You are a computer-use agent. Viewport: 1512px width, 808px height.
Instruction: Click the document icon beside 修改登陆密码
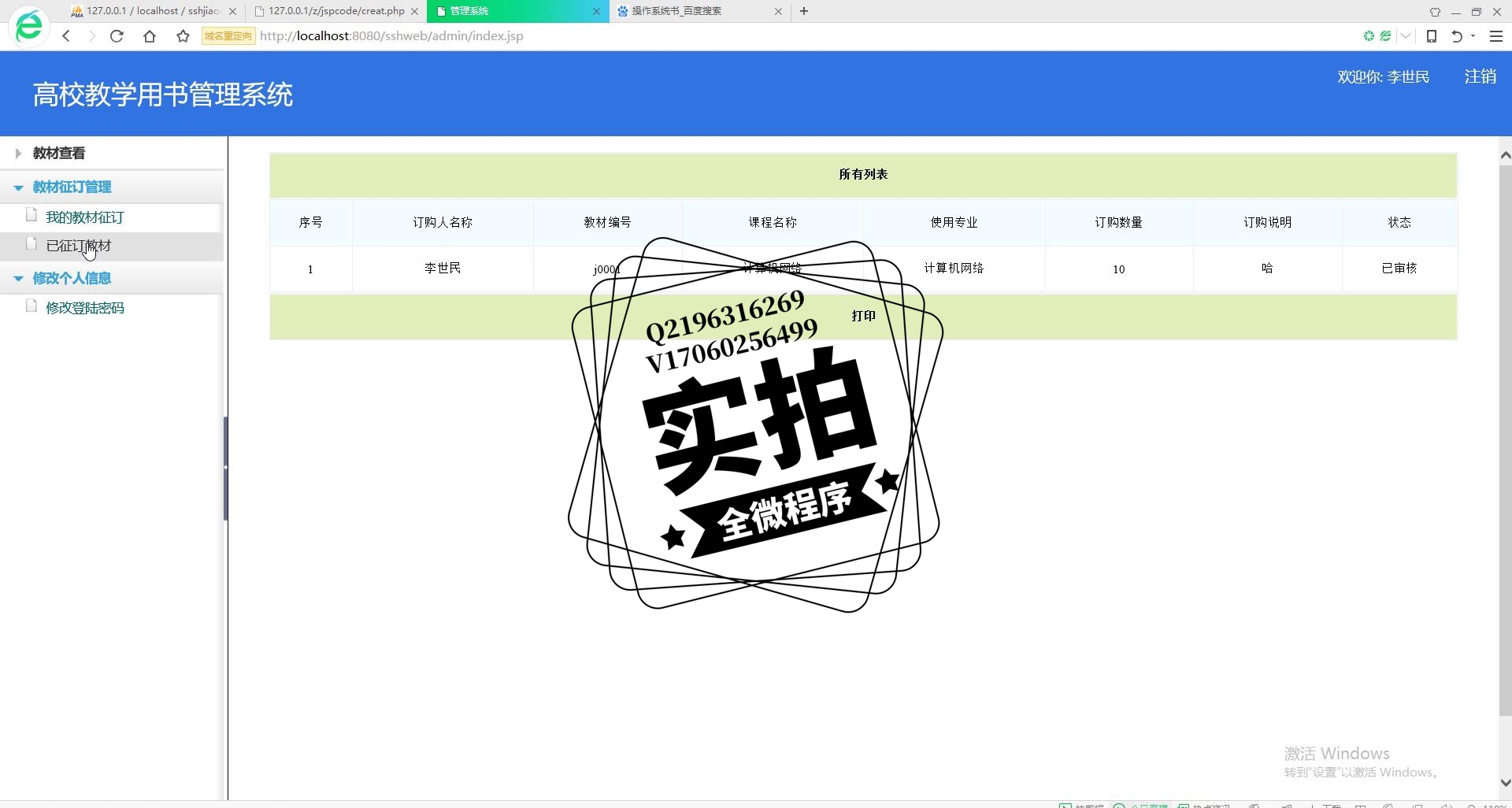(x=31, y=306)
